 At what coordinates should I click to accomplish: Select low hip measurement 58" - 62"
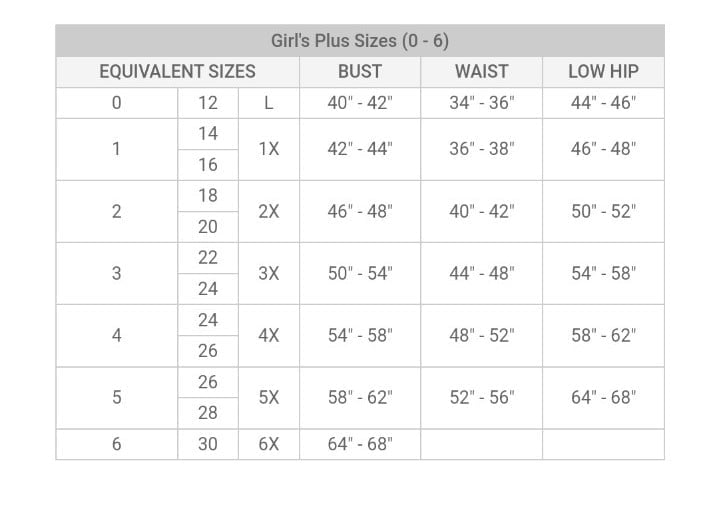pos(603,335)
